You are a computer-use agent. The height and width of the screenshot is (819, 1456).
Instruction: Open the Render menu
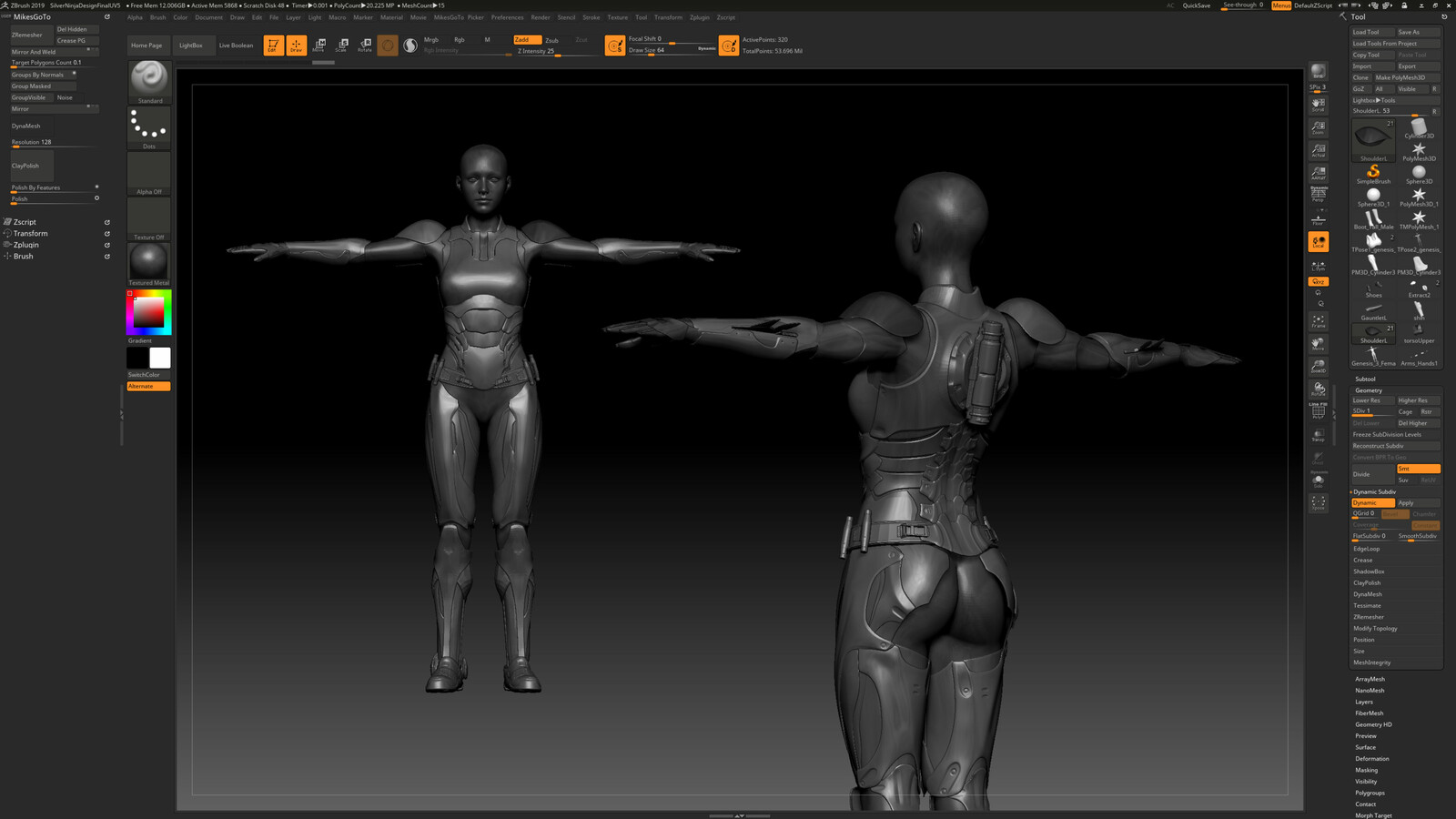(x=541, y=17)
